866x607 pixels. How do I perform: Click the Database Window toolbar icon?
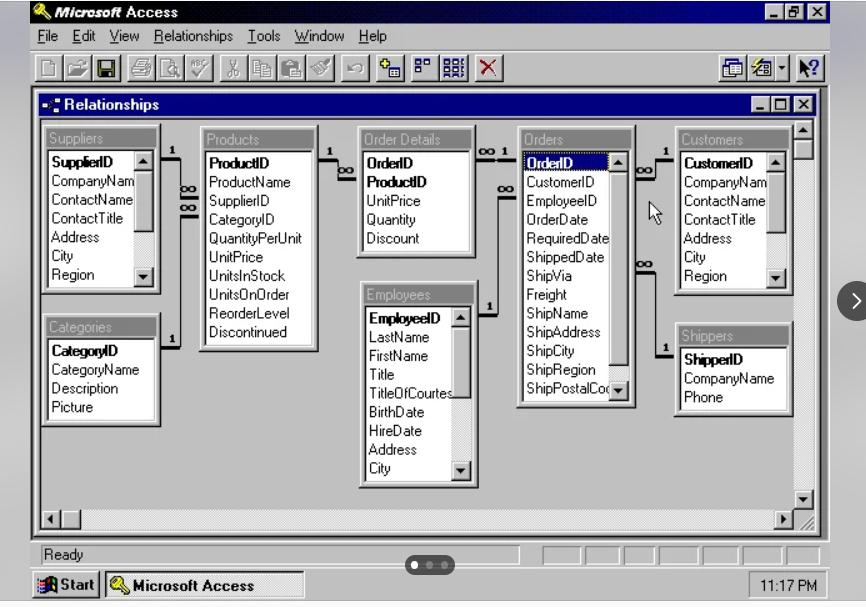[x=732, y=68]
